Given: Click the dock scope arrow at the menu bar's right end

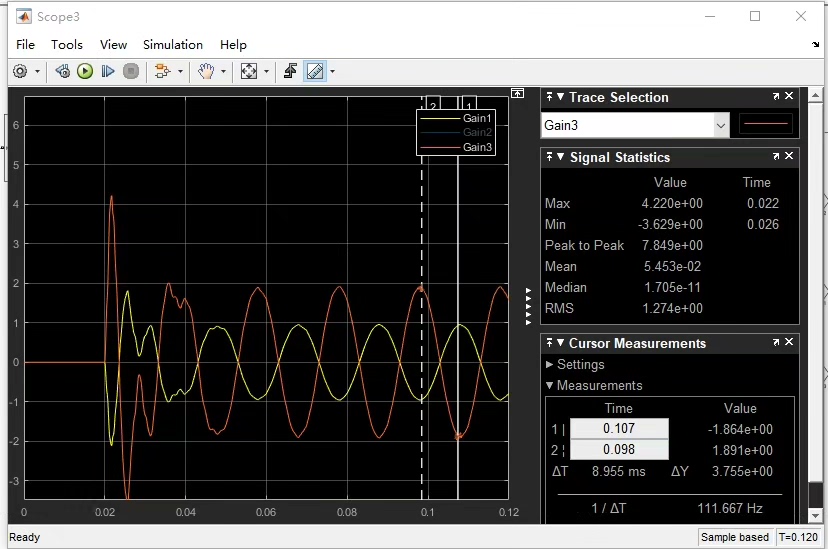Looking at the screenshot, I should [815, 45].
